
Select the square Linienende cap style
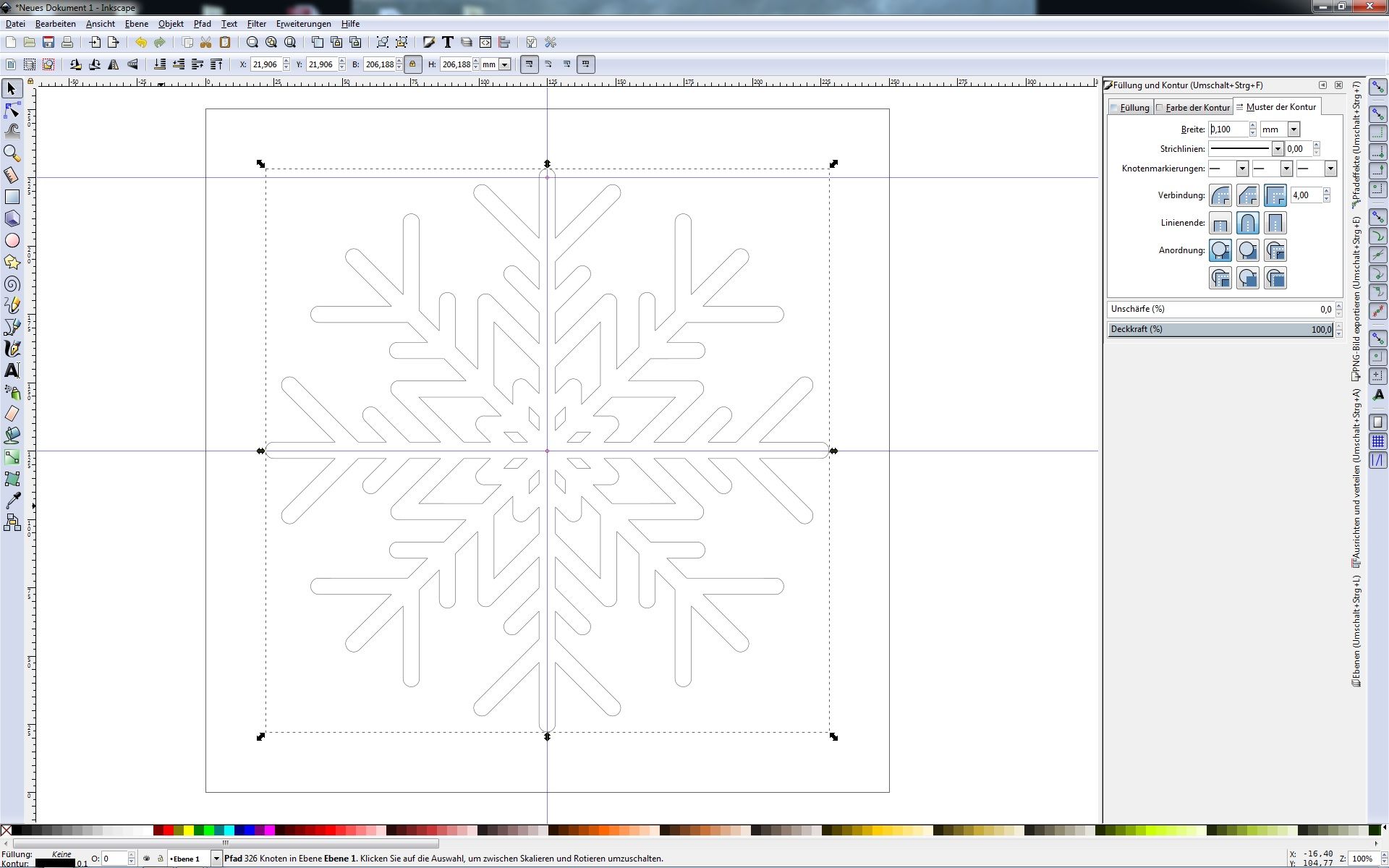[x=1275, y=223]
